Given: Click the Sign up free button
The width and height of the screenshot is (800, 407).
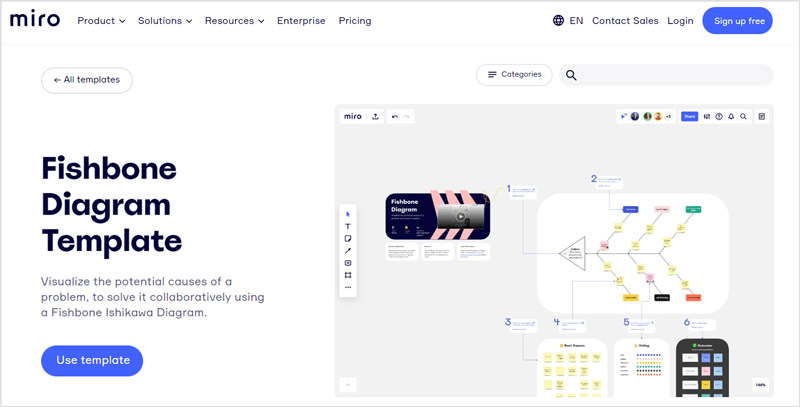Looking at the screenshot, I should (x=737, y=21).
